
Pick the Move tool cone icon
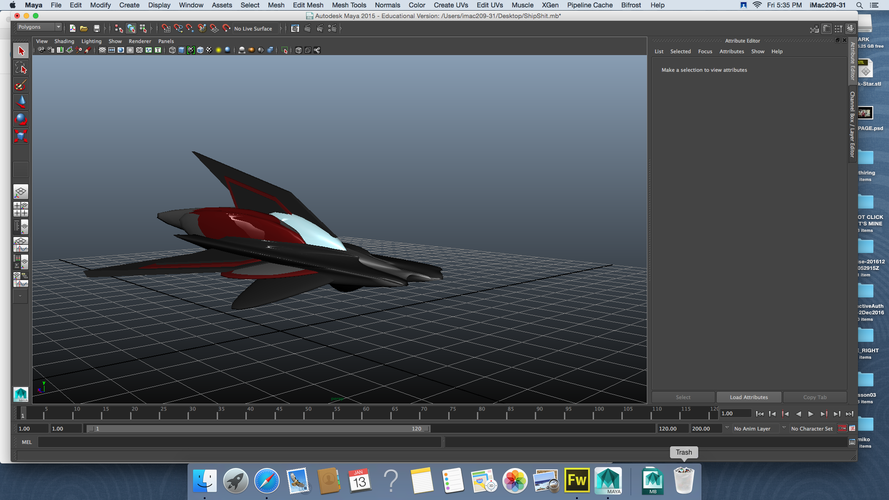click(21, 103)
